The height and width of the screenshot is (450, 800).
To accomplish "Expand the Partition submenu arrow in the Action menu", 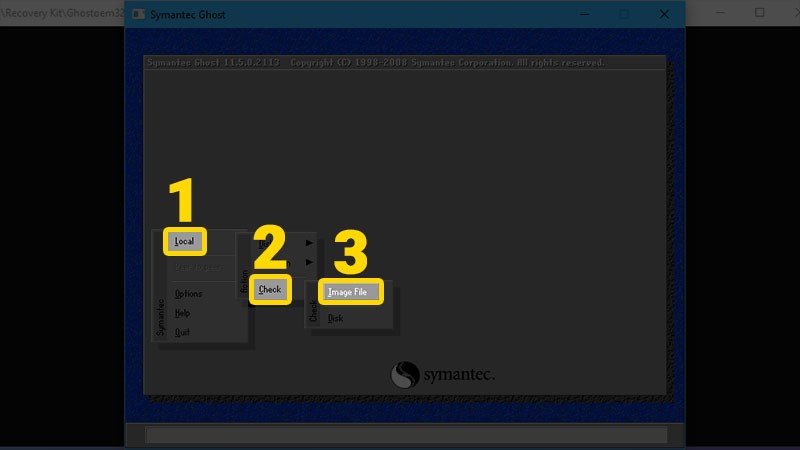I will pyautogui.click(x=309, y=262).
